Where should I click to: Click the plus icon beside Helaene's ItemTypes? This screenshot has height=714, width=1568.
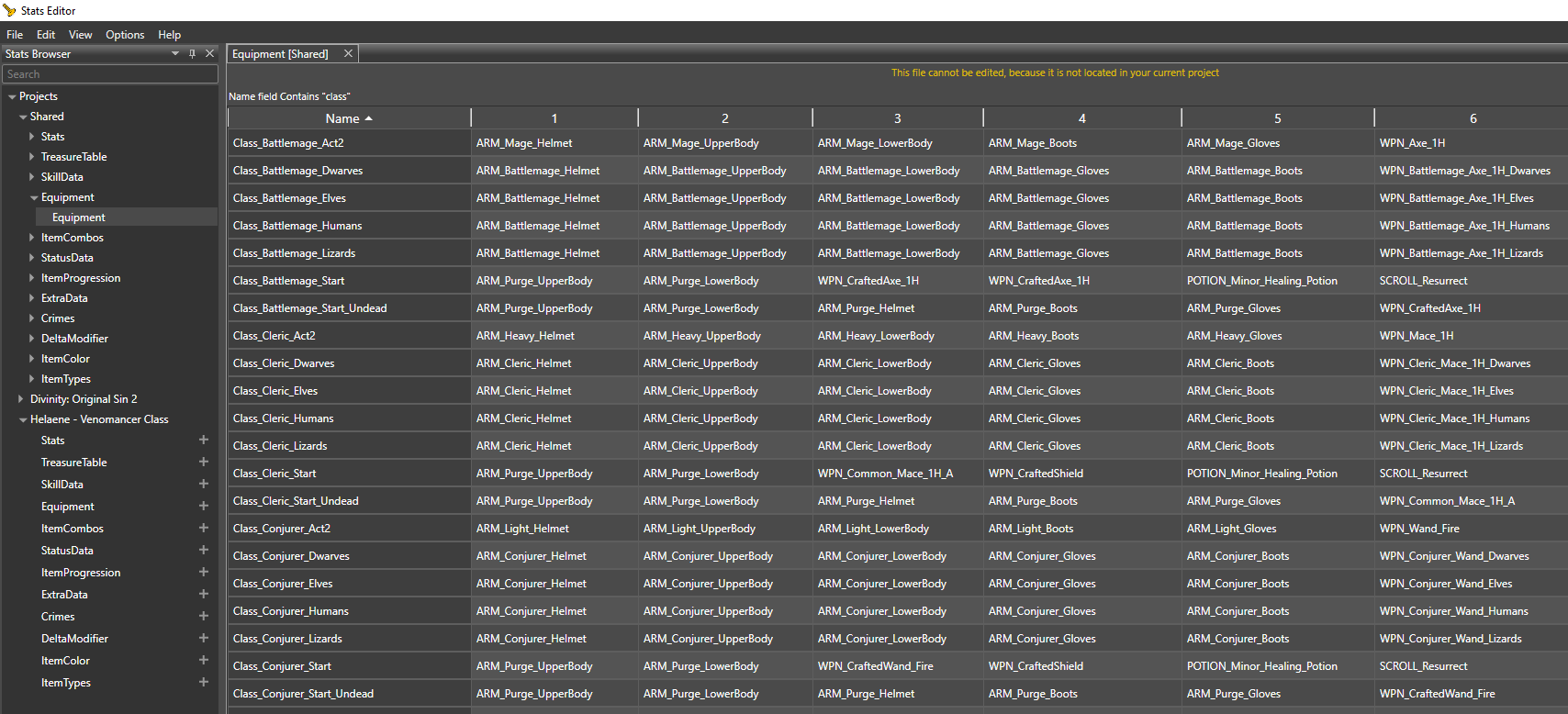tap(204, 683)
